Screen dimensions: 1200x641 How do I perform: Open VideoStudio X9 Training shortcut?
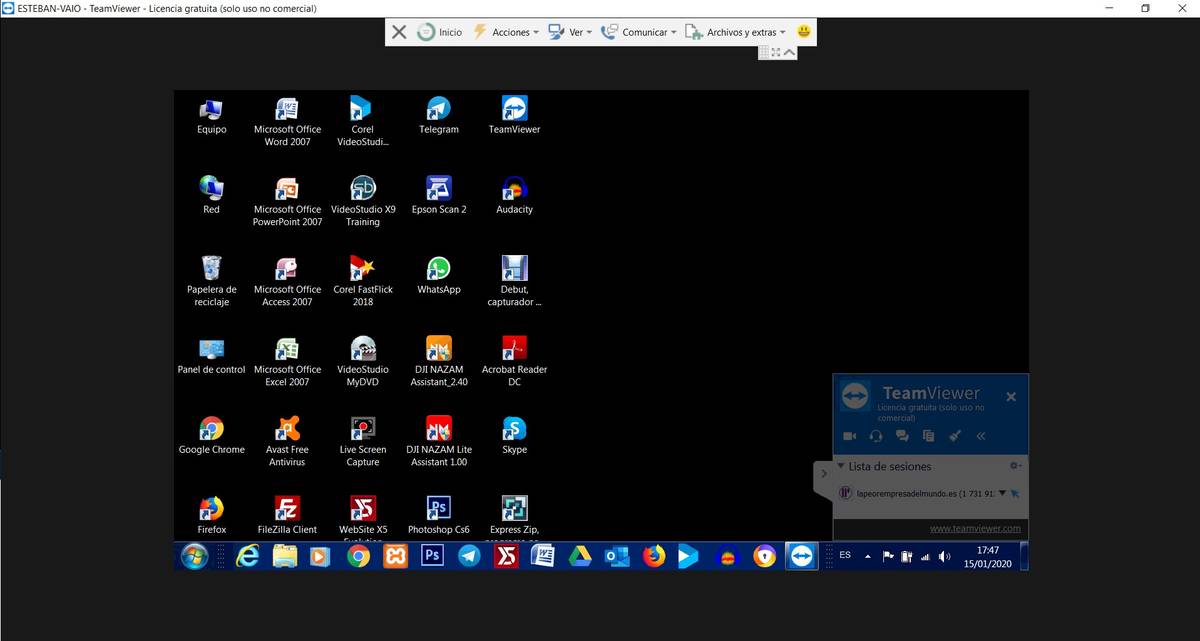click(x=362, y=201)
